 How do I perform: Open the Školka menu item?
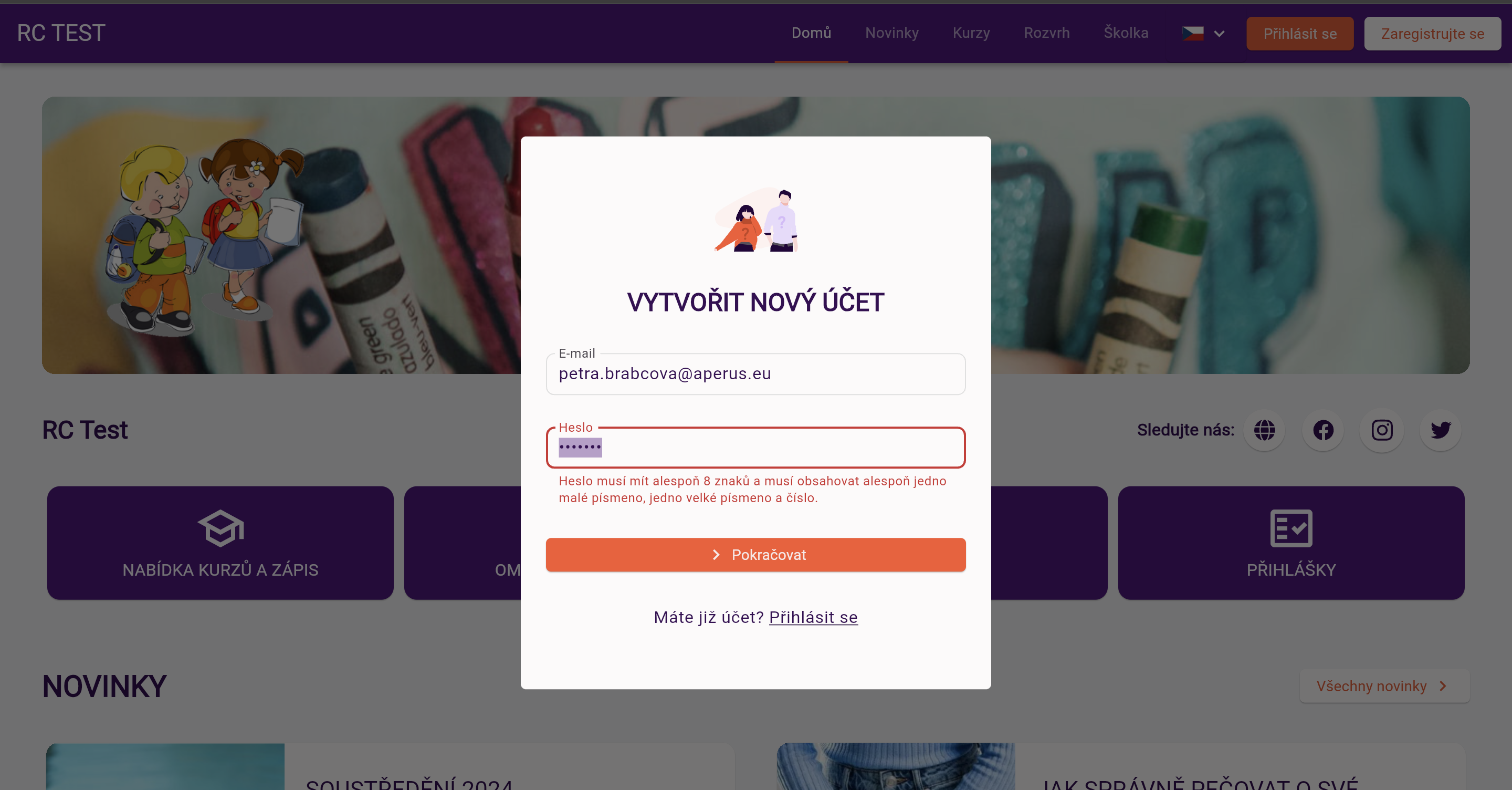point(1126,33)
